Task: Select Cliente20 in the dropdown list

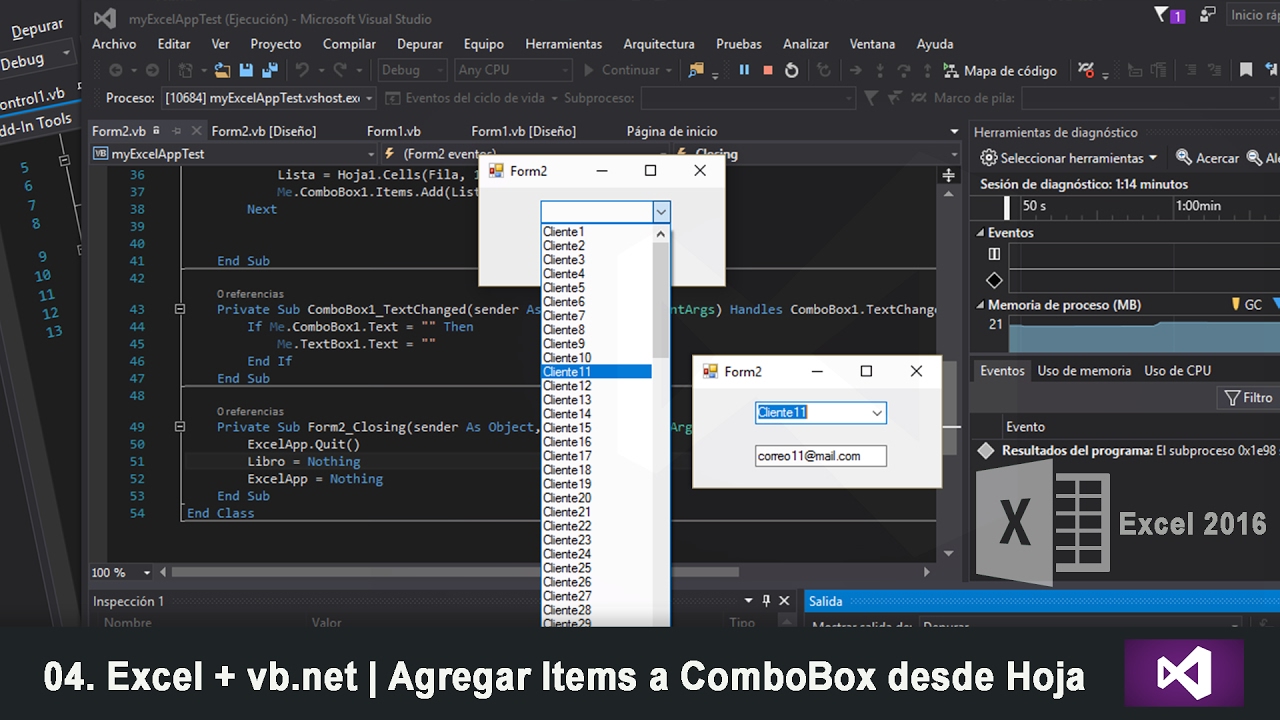Action: pyautogui.click(x=596, y=498)
